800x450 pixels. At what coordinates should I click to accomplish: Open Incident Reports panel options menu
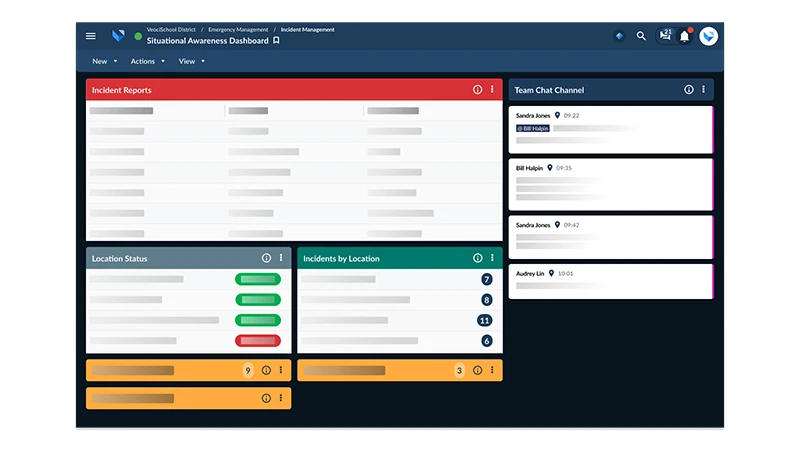[x=492, y=89]
